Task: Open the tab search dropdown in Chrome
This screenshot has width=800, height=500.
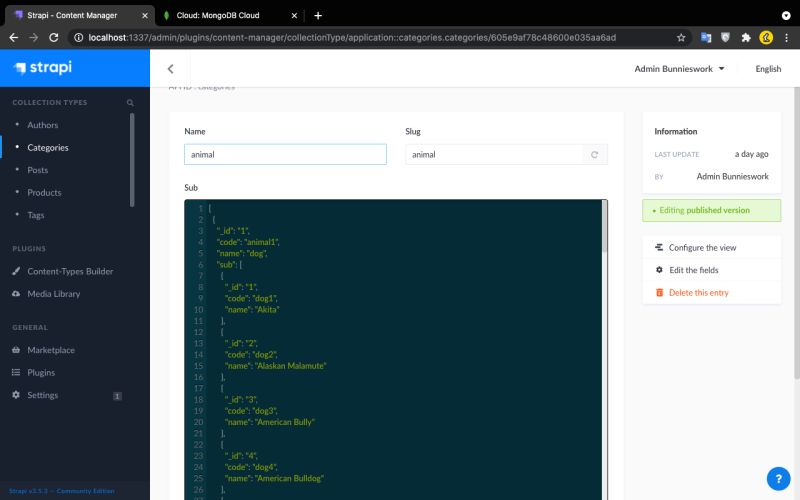Action: click(786, 15)
